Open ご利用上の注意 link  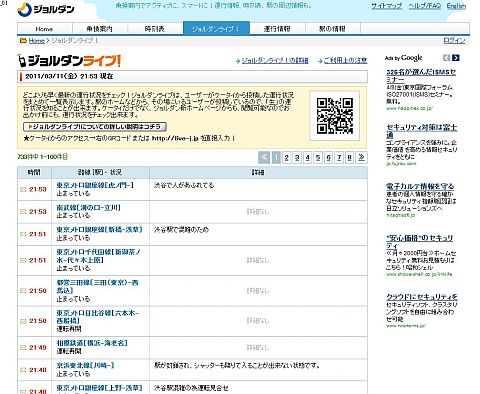pos(345,60)
